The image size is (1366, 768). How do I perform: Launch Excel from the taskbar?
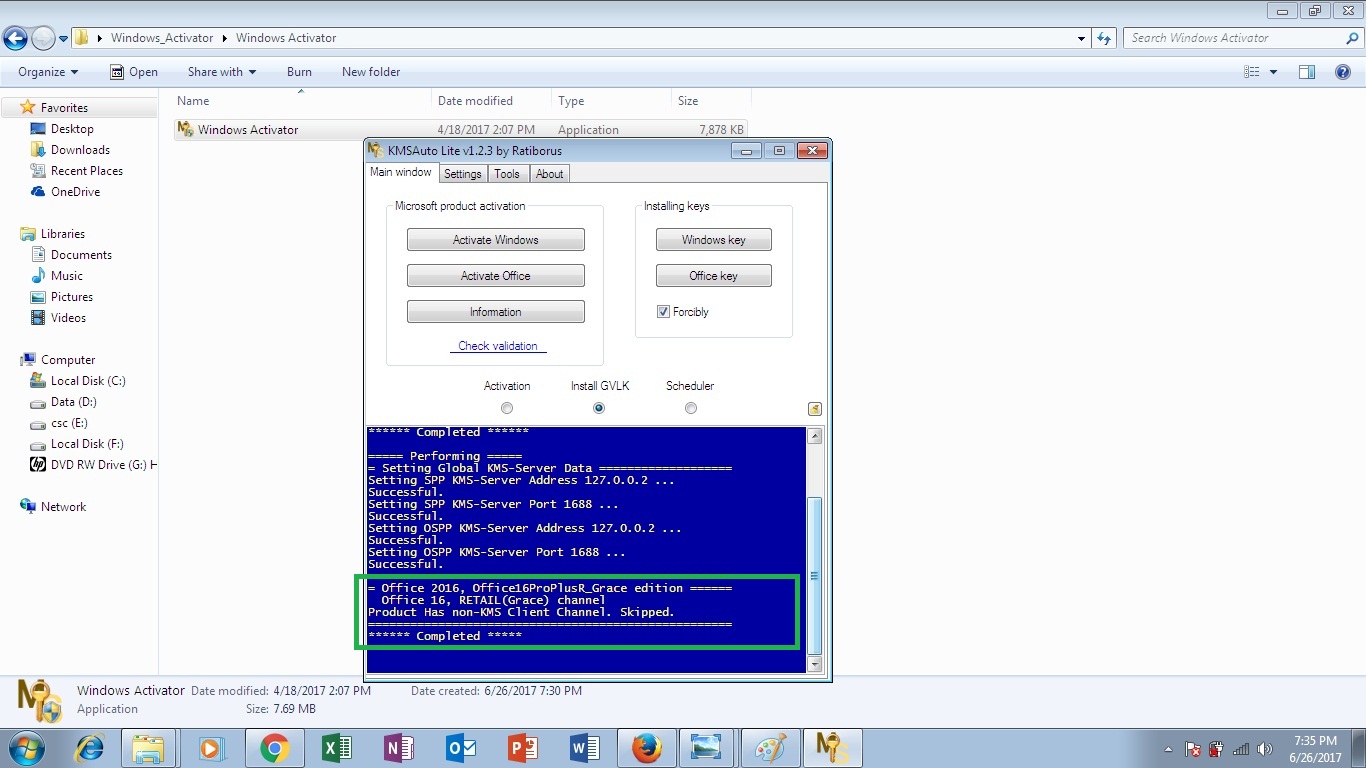(x=336, y=748)
